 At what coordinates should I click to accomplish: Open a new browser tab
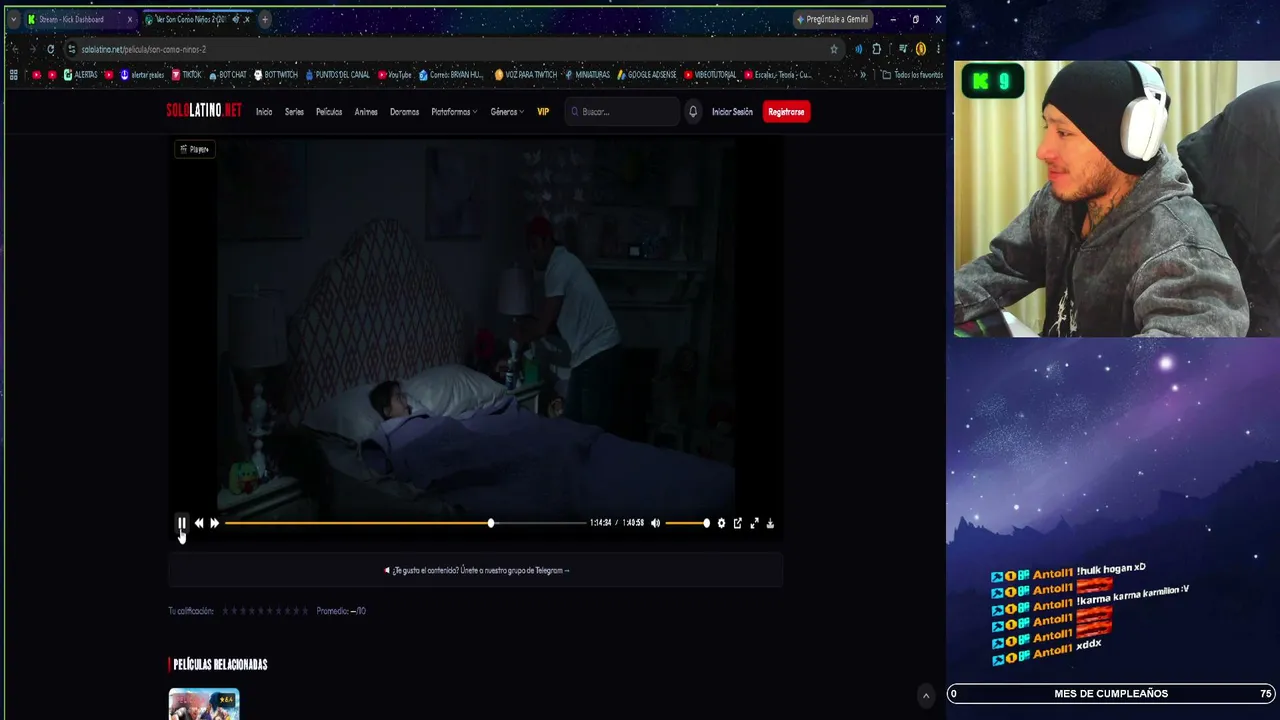pyautogui.click(x=265, y=19)
